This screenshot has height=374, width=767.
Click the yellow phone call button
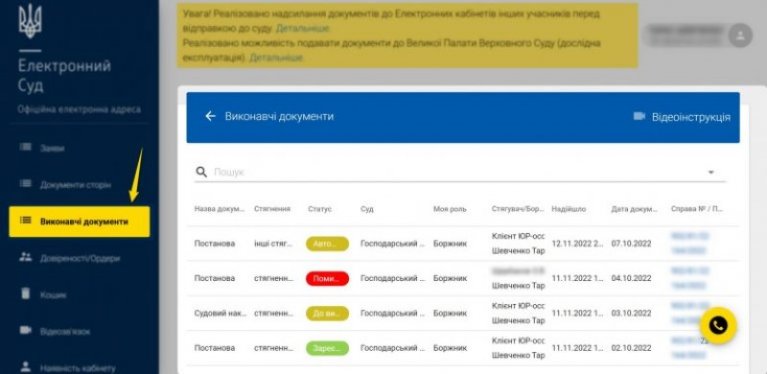point(718,325)
